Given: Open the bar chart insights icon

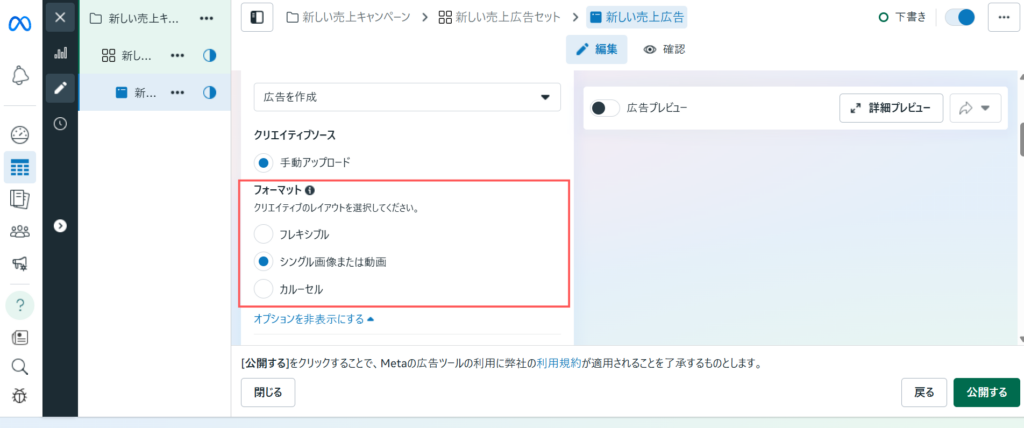Looking at the screenshot, I should pos(60,52).
